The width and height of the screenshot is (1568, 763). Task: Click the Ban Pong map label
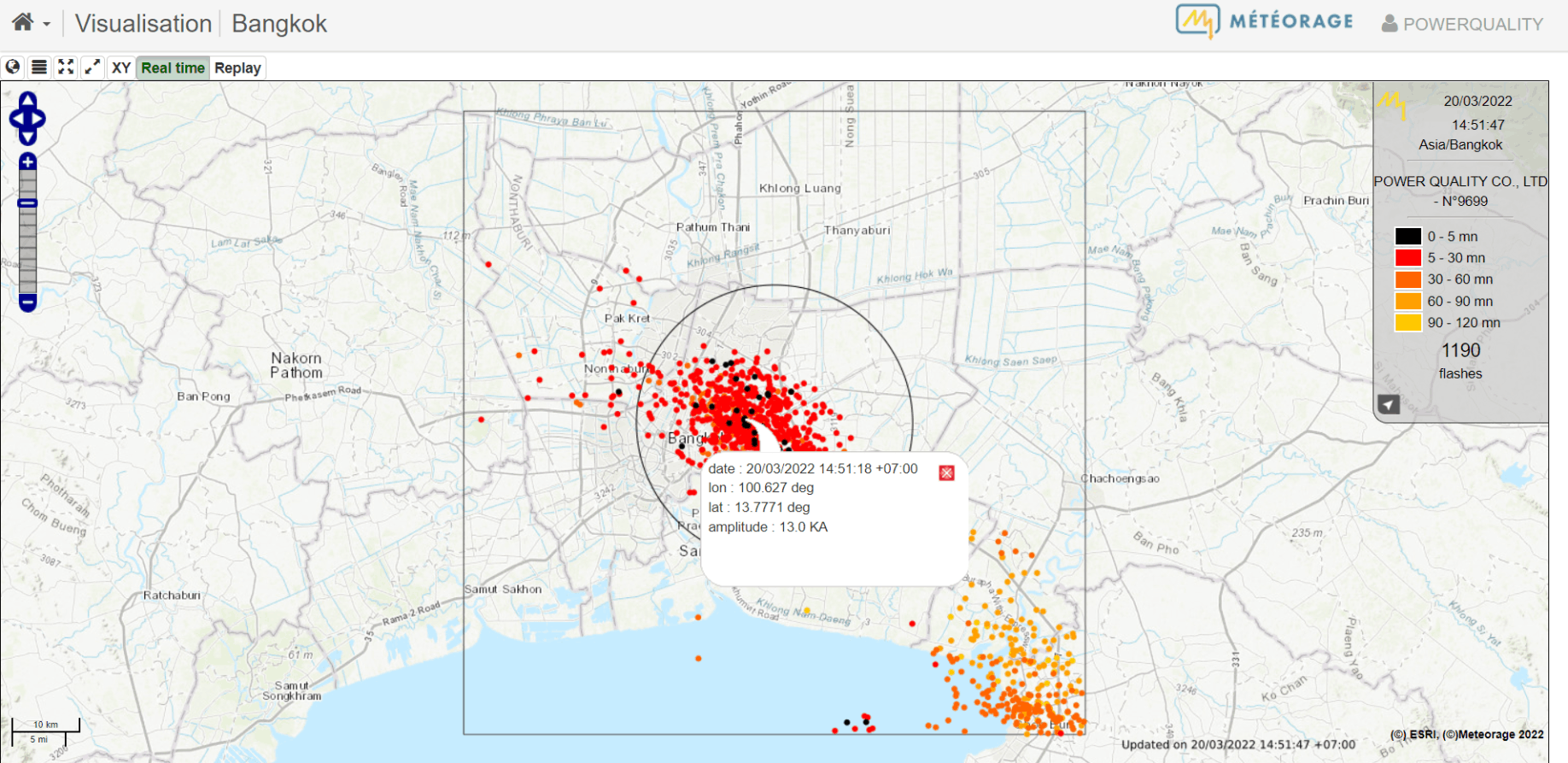203,396
